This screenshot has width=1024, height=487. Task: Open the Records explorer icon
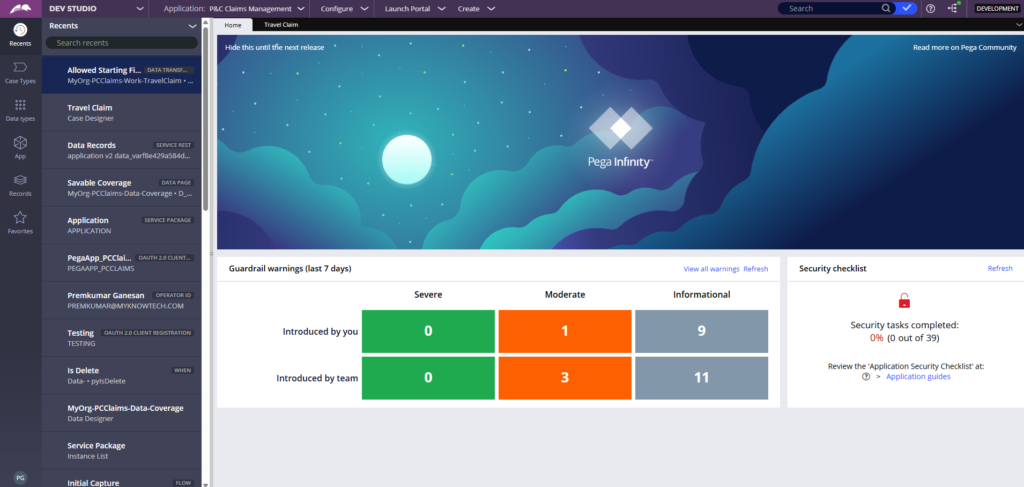pyautogui.click(x=20, y=185)
